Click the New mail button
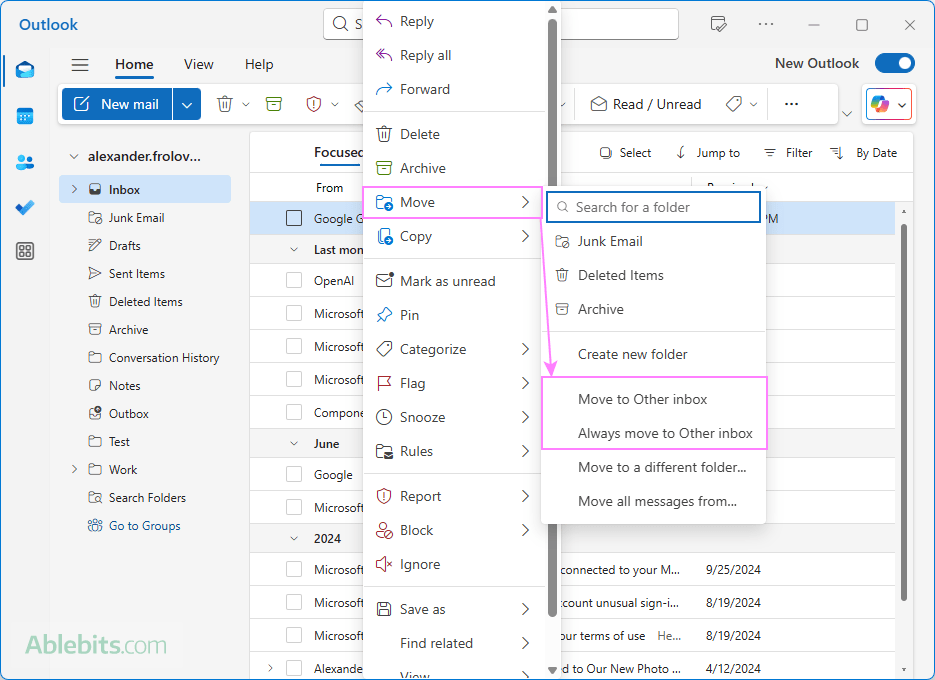The width and height of the screenshot is (935, 680). pyautogui.click(x=117, y=104)
